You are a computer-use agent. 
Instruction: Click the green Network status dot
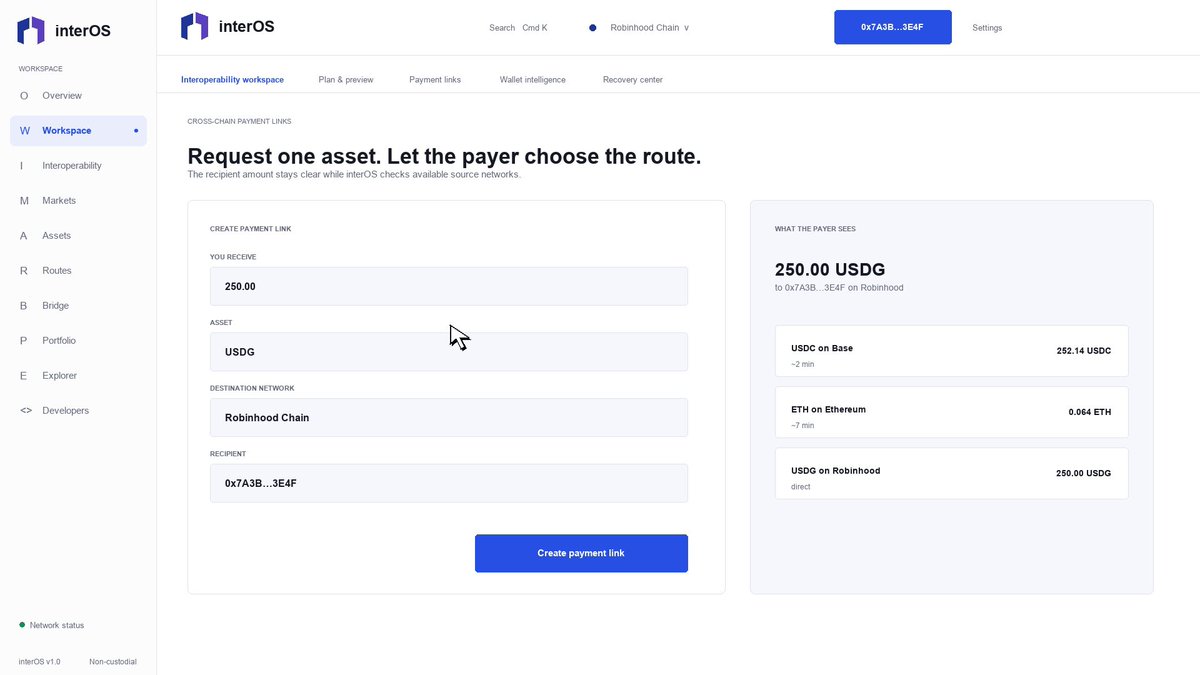(22, 625)
